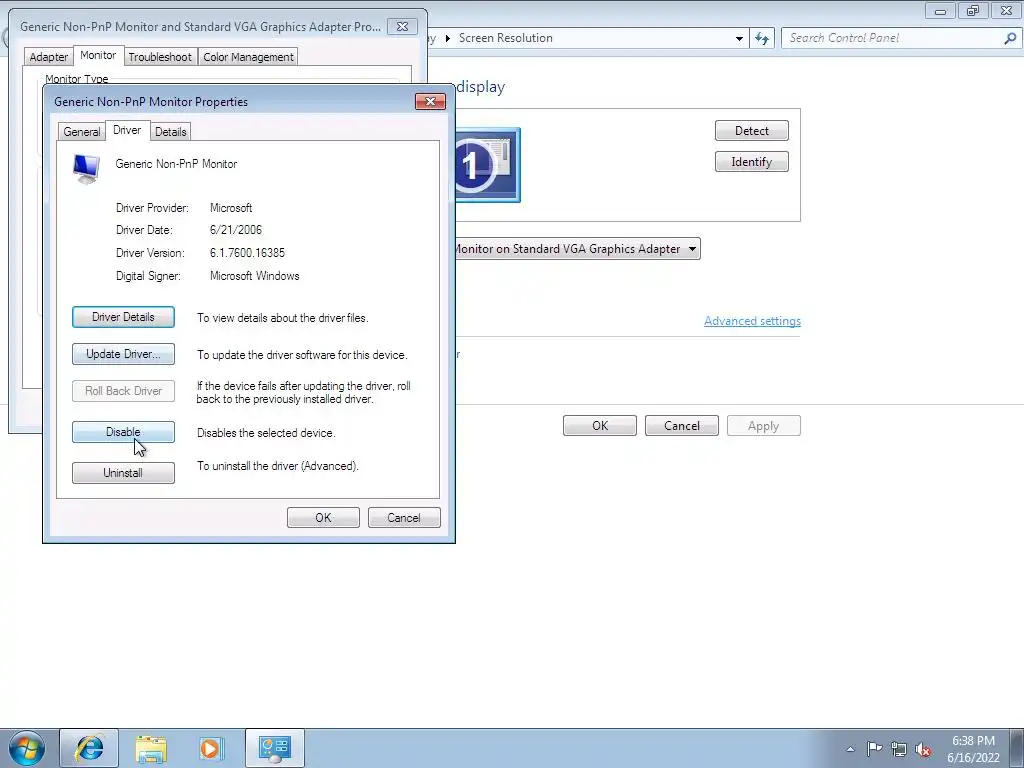Click the Driver Provider value Microsoft
Viewport: 1024px width, 768px height.
pos(231,208)
